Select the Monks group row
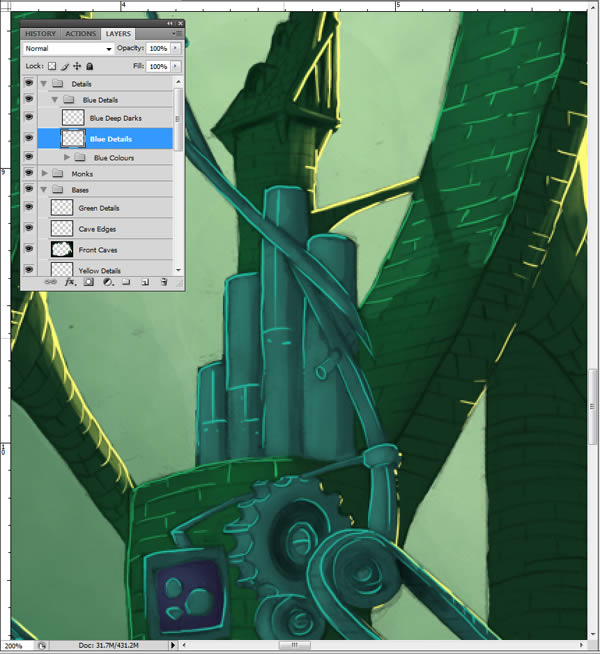Image resolution: width=600 pixels, height=654 pixels. 105,174
